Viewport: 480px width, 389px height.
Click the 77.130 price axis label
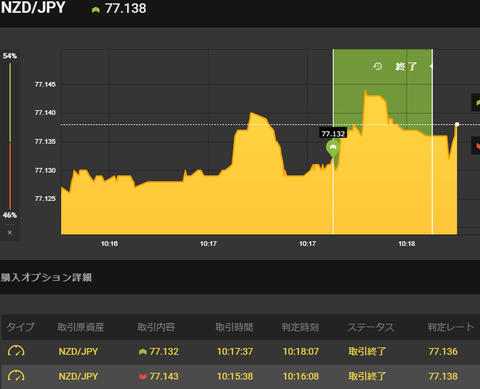click(45, 170)
